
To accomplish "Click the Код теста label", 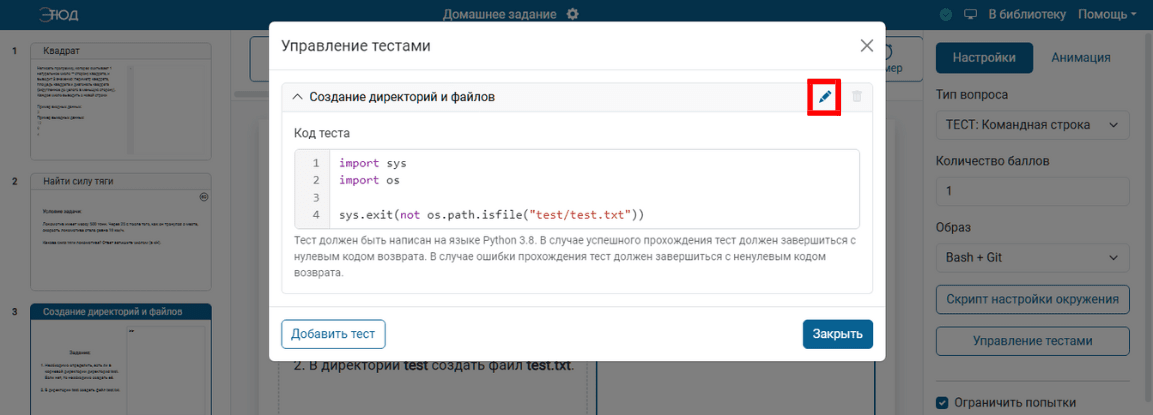I will [x=322, y=133].
